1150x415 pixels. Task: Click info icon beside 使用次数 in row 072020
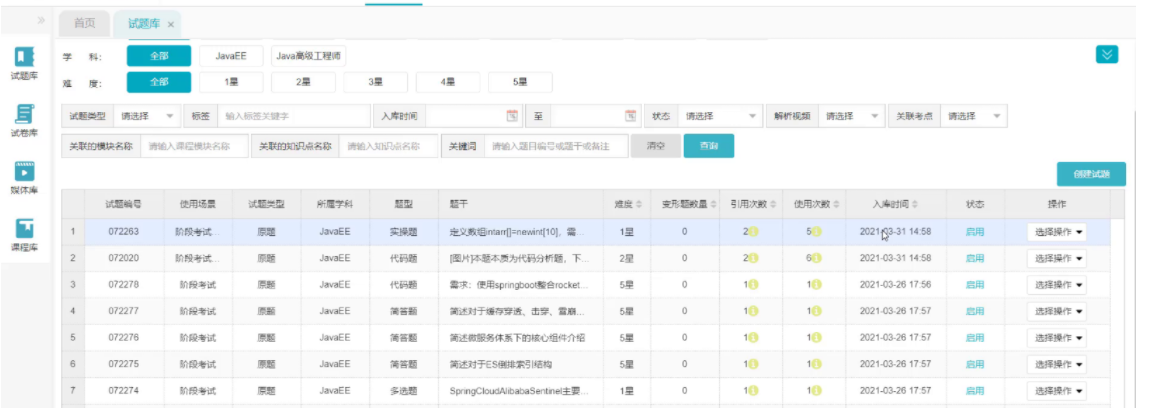tap(816, 258)
